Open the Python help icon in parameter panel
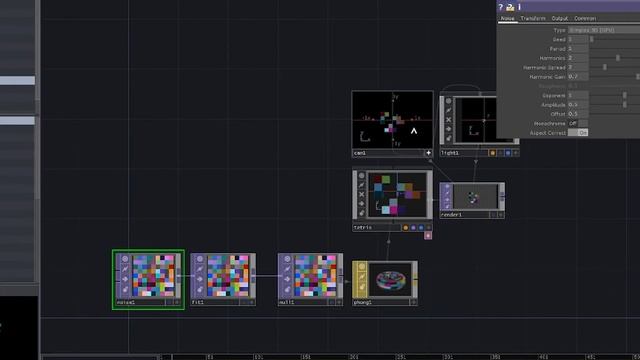The image size is (640, 360). 510,7
